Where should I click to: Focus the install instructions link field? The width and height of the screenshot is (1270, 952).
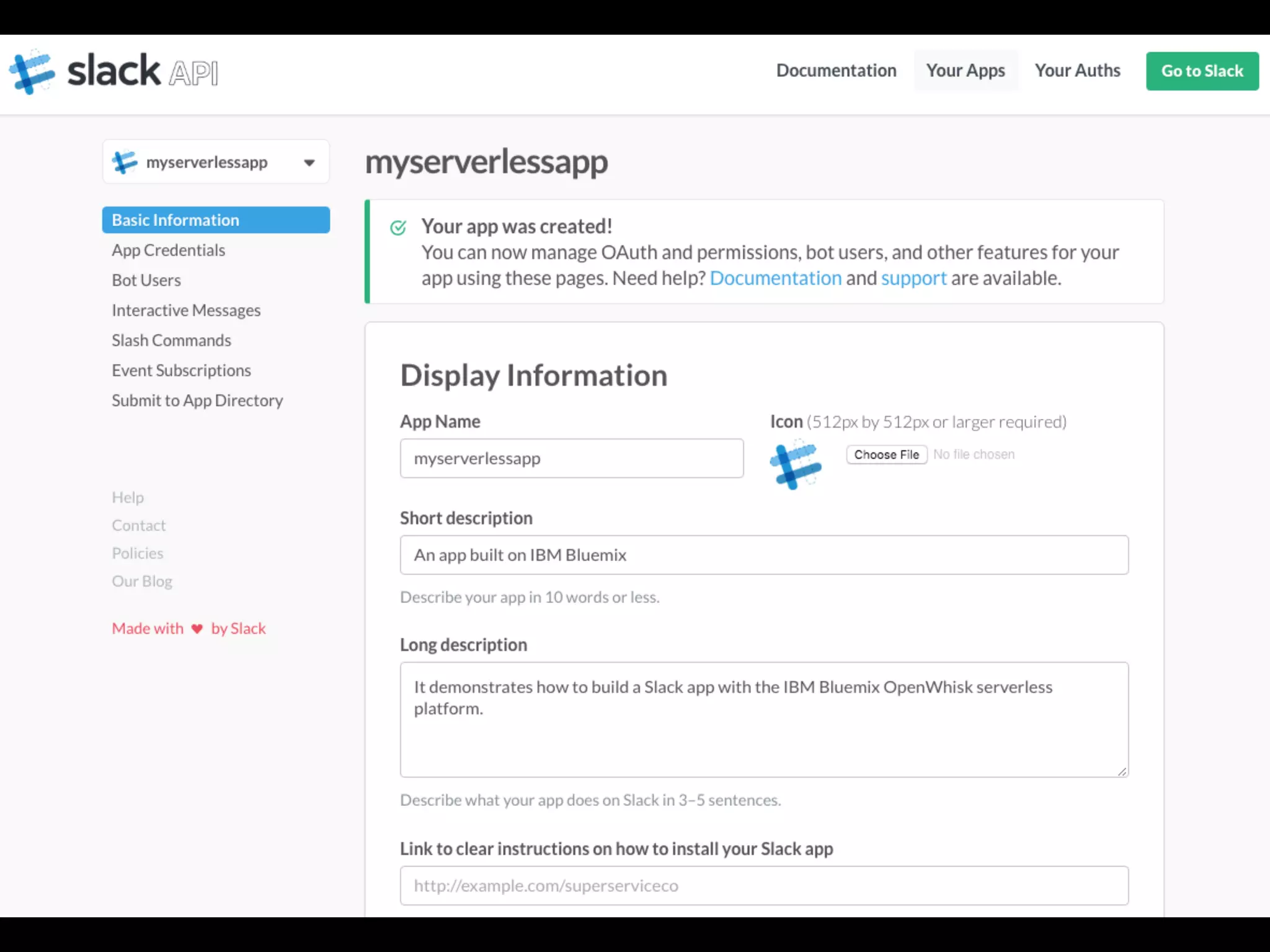(x=763, y=886)
